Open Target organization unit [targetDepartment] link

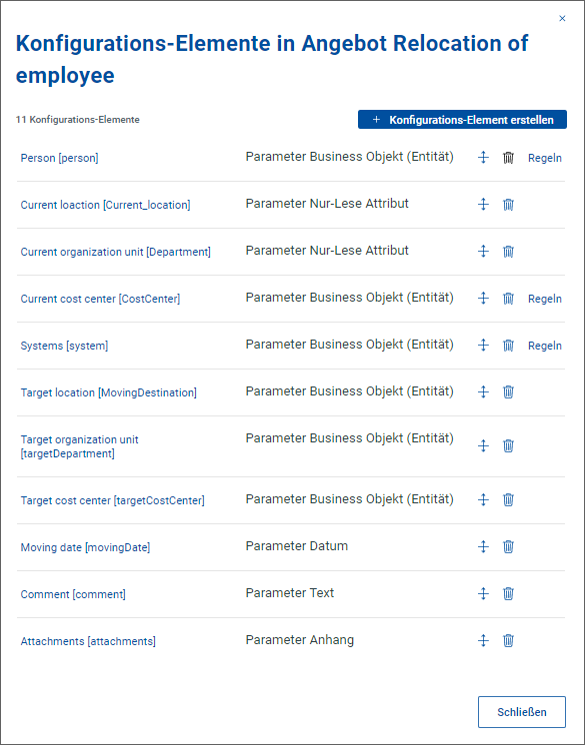[79, 446]
